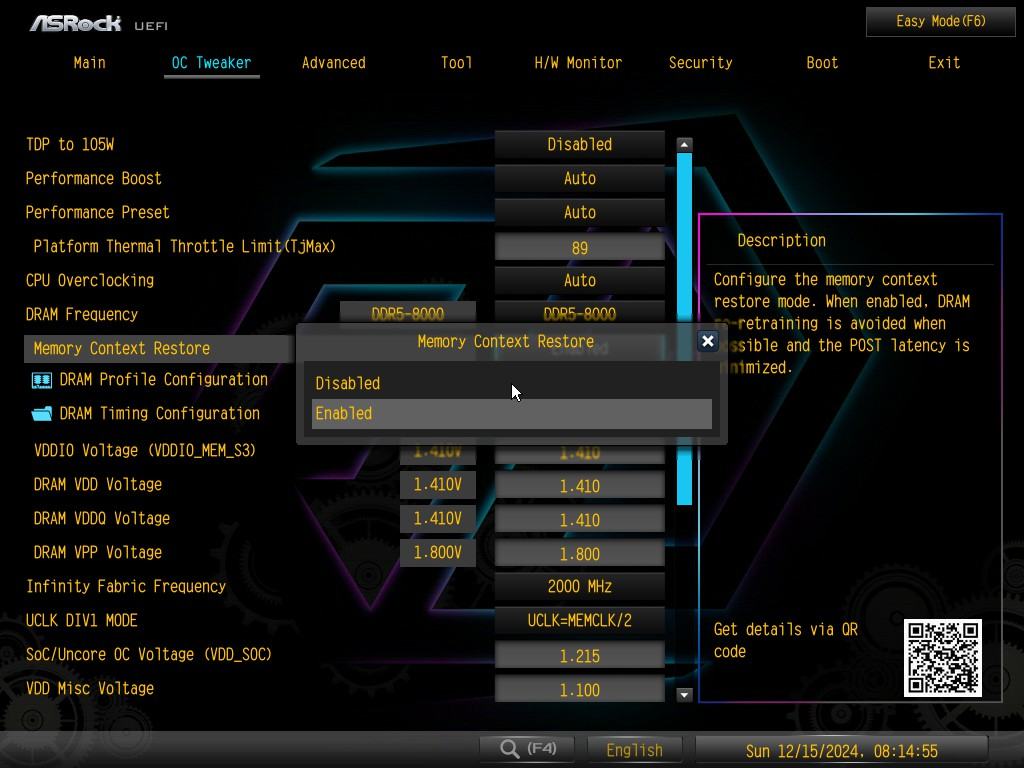Open the Performance Boost Auto dropdown
1024x768 pixels.
tap(579, 178)
